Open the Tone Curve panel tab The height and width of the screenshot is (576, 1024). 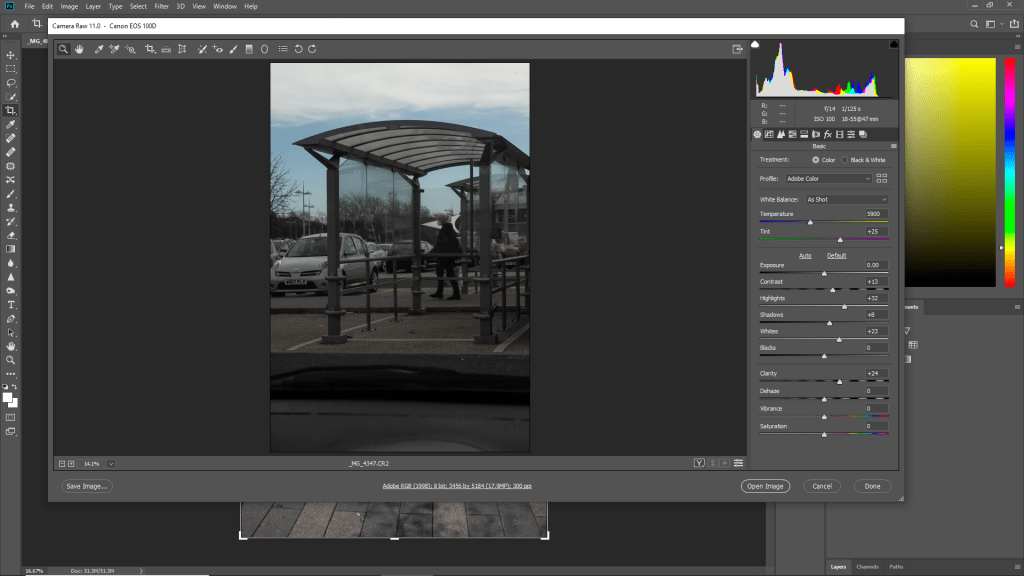(x=768, y=134)
